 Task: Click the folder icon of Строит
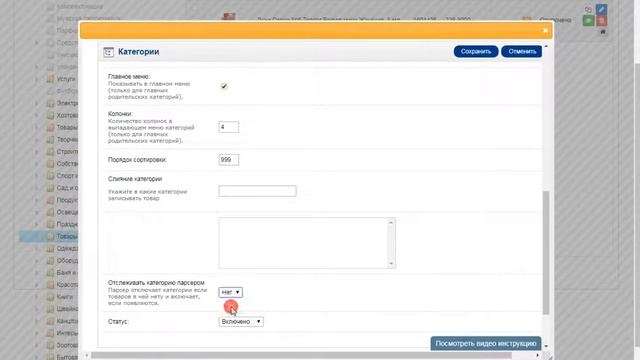coord(50,151)
